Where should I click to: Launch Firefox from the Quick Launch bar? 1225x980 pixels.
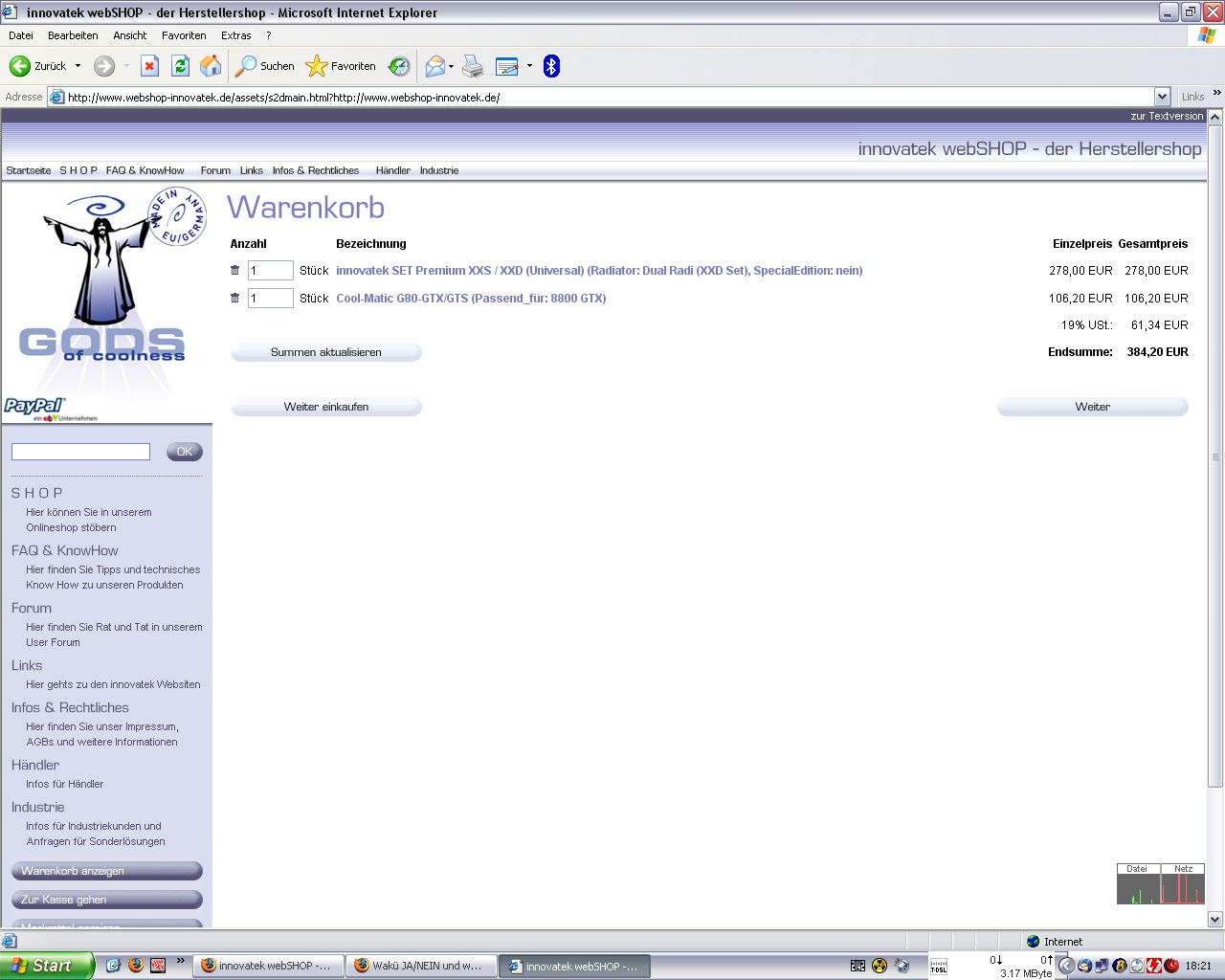(136, 966)
